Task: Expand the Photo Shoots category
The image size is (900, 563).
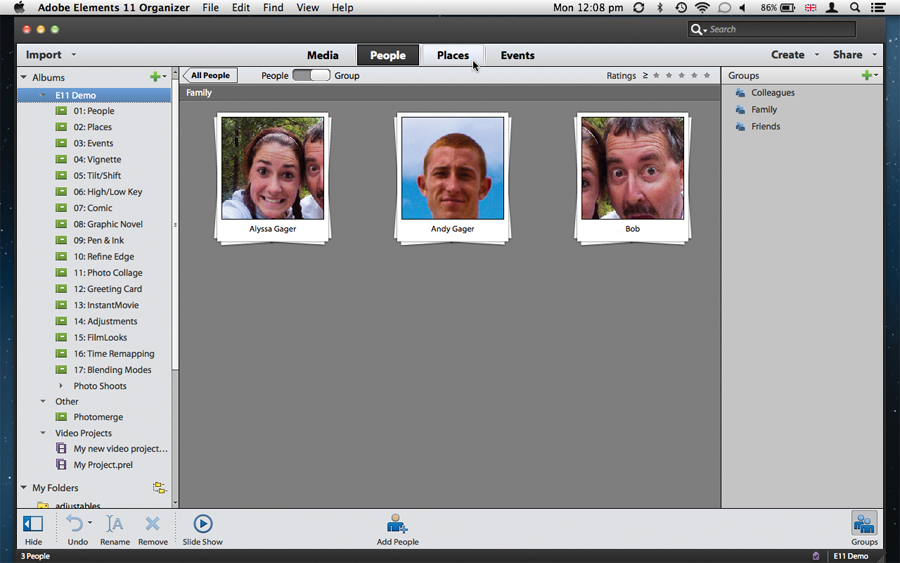Action: [61, 386]
